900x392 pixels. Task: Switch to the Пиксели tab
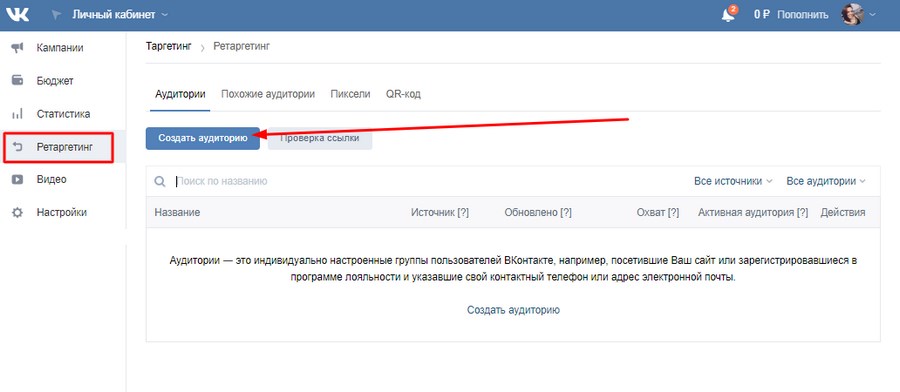tap(350, 94)
